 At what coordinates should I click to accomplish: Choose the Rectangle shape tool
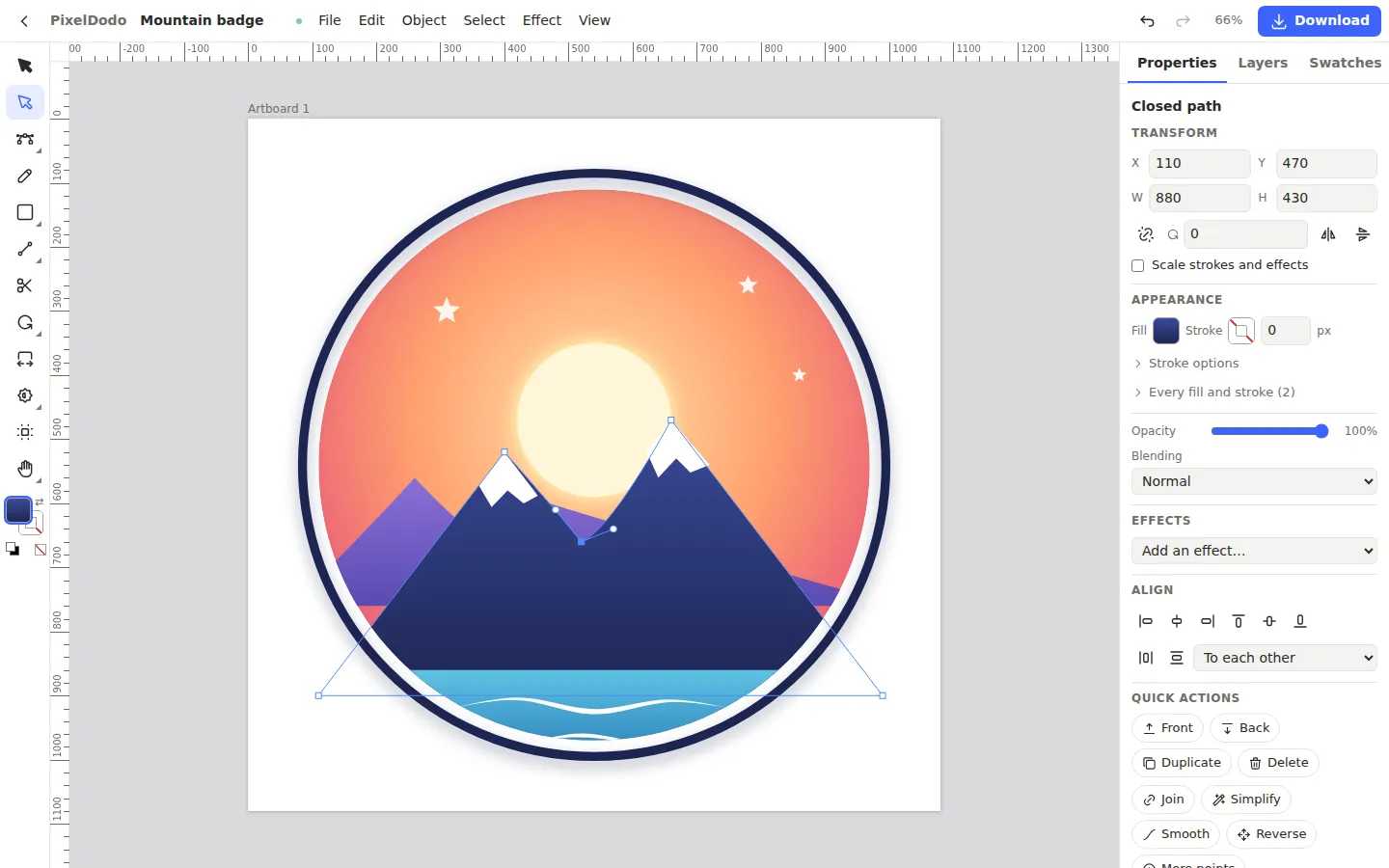pos(25,212)
